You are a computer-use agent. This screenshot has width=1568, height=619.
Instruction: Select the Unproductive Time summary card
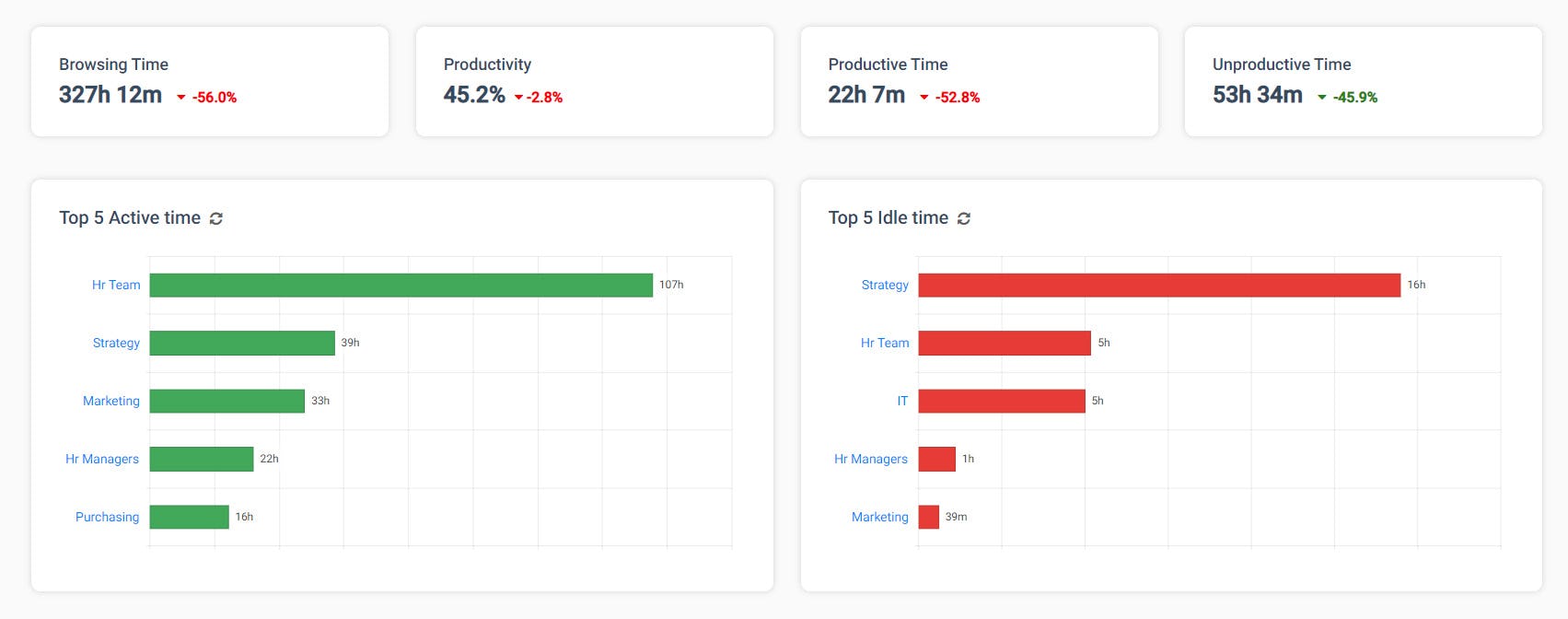1363,81
